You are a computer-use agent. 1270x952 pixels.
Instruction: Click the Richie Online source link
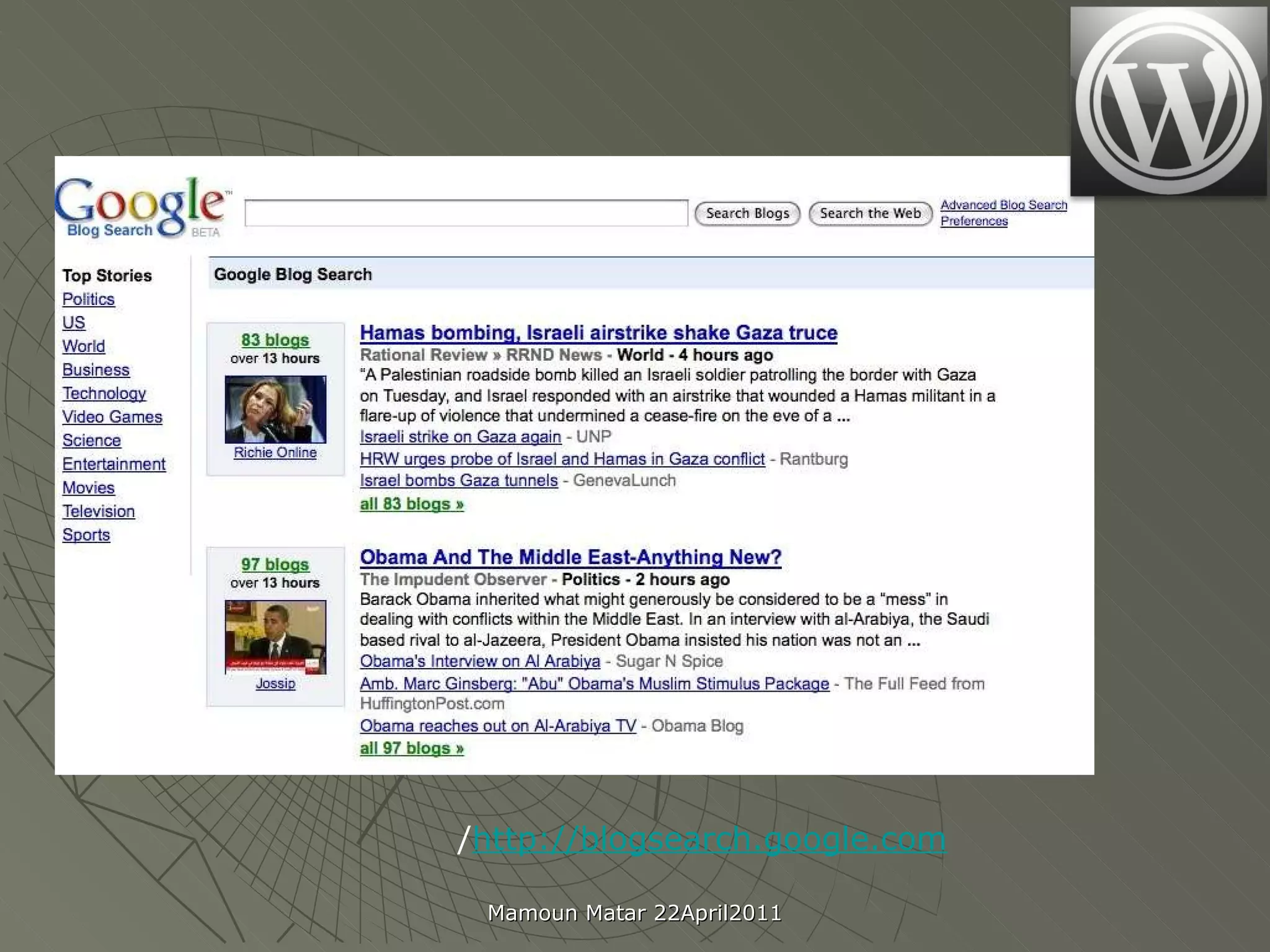[x=275, y=452]
